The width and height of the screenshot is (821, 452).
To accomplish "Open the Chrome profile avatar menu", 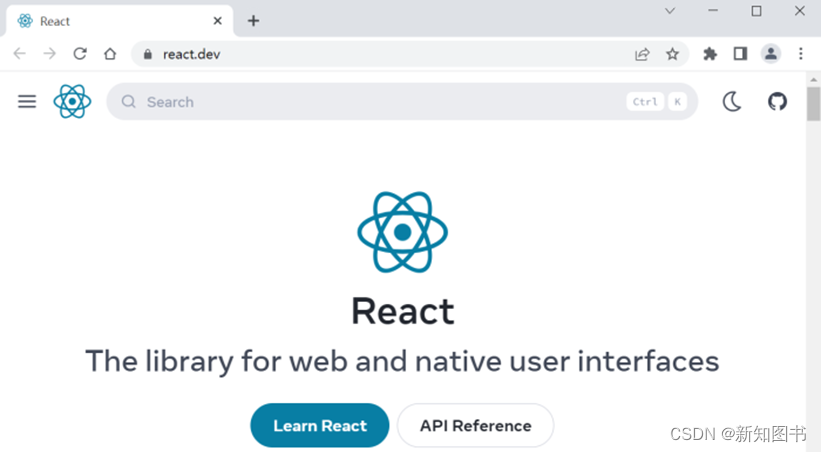I will [x=770, y=54].
